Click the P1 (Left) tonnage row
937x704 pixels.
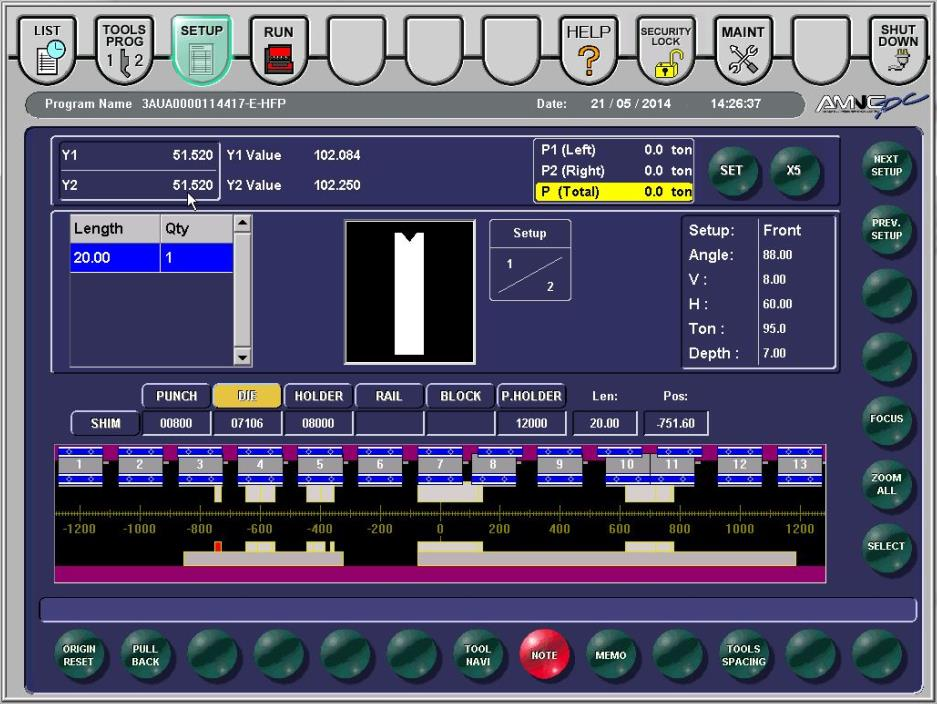pos(614,150)
